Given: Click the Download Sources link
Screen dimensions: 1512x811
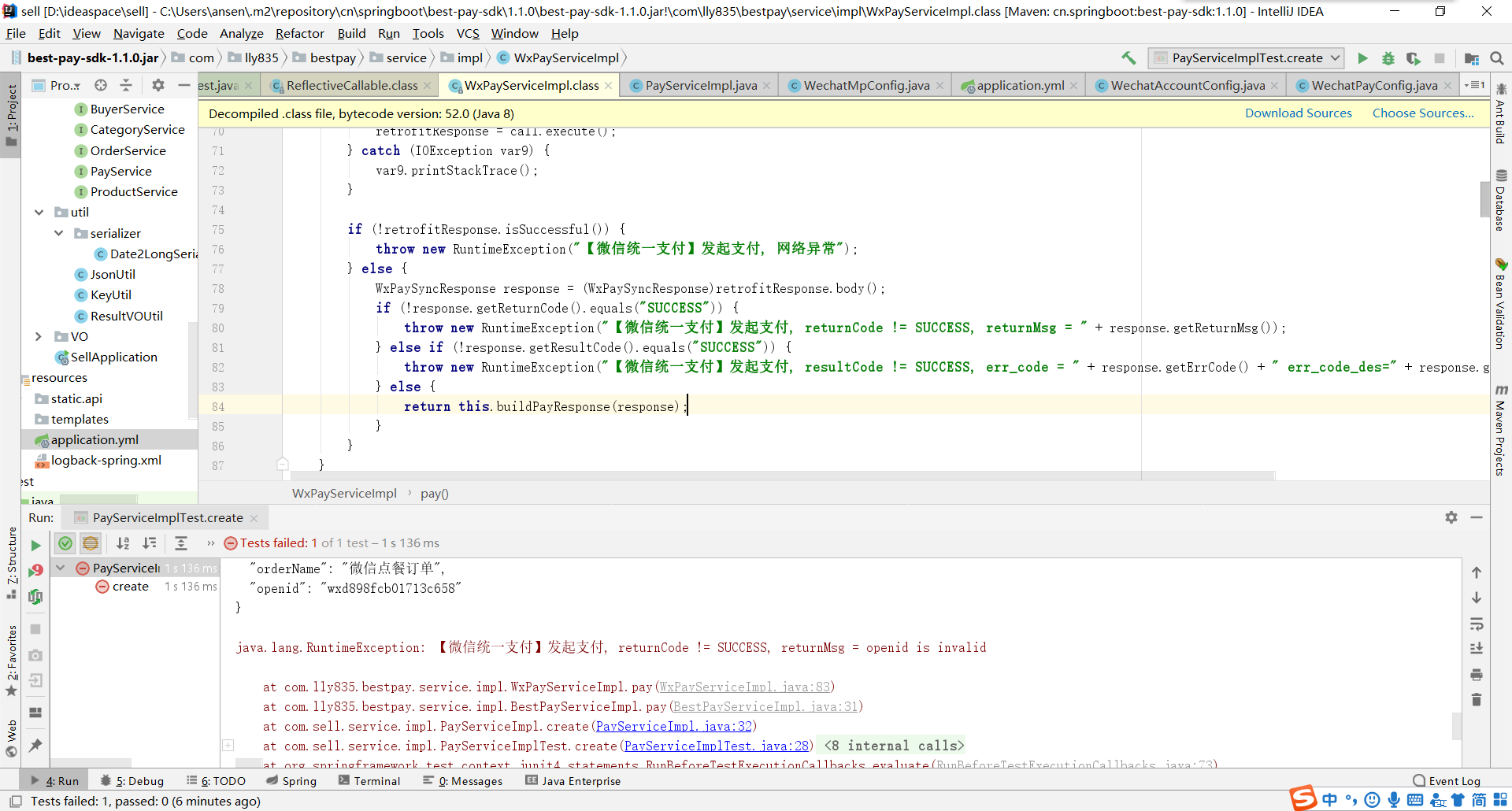Looking at the screenshot, I should point(1298,113).
